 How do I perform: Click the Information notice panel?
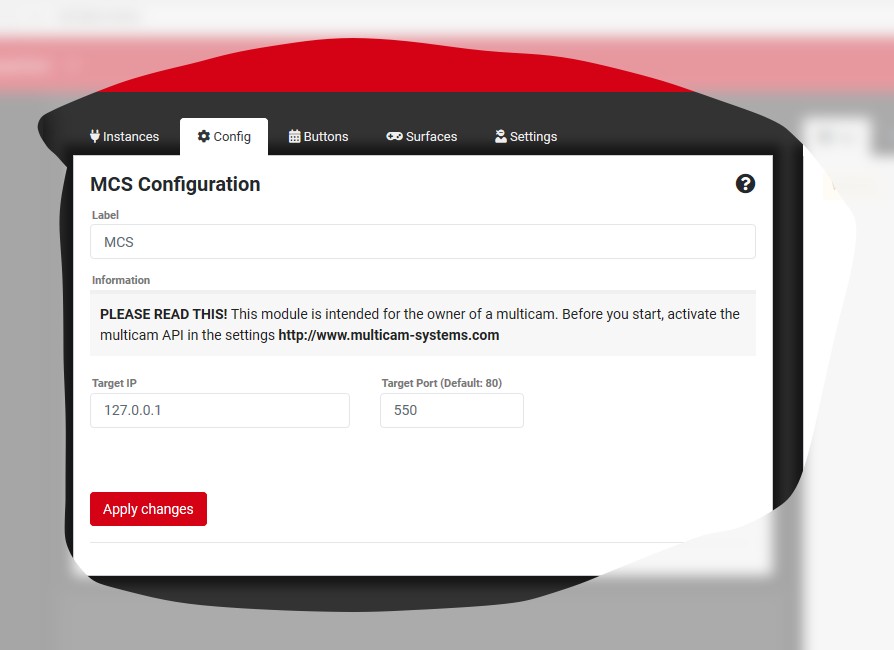(422, 323)
